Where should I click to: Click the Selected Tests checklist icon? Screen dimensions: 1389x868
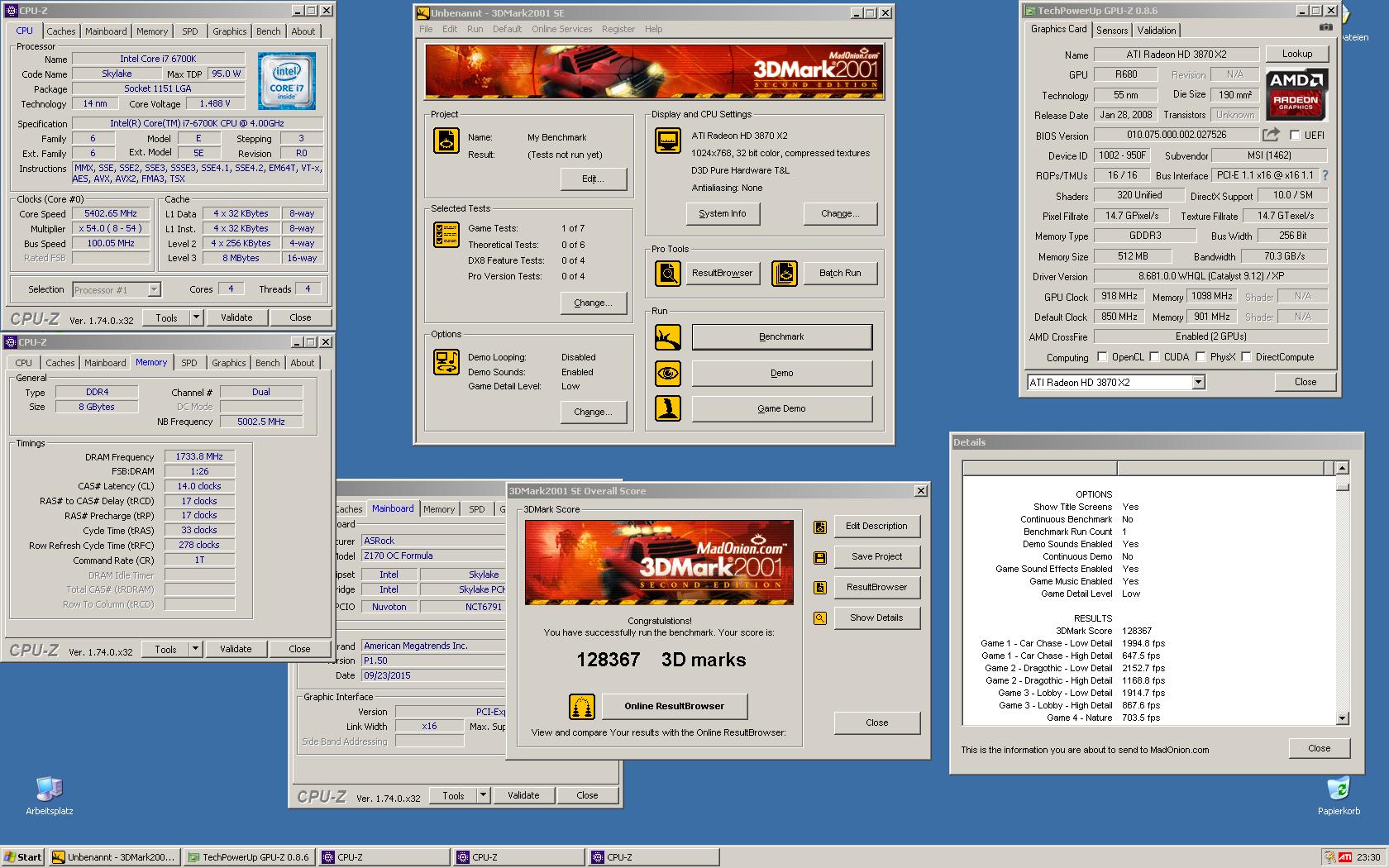click(x=446, y=235)
